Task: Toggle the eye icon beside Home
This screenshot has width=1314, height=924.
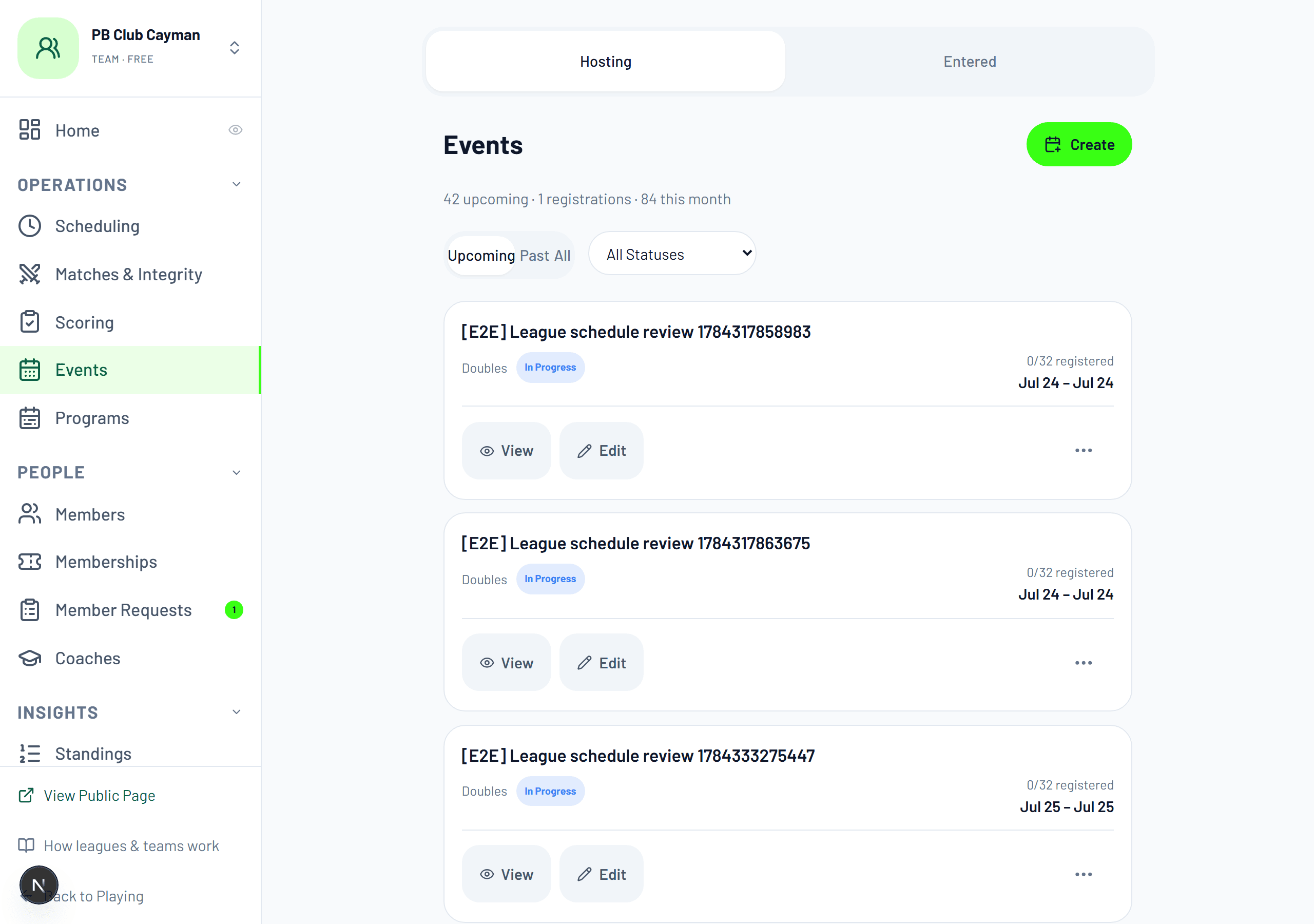Action: point(235,130)
